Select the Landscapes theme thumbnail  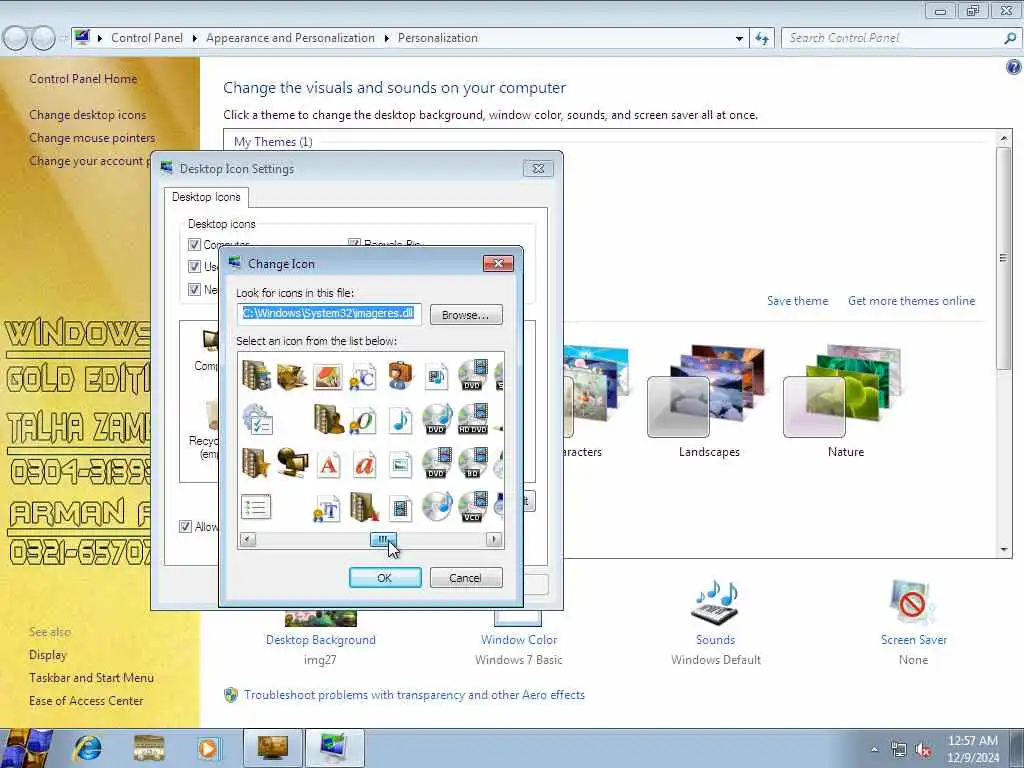pos(705,391)
